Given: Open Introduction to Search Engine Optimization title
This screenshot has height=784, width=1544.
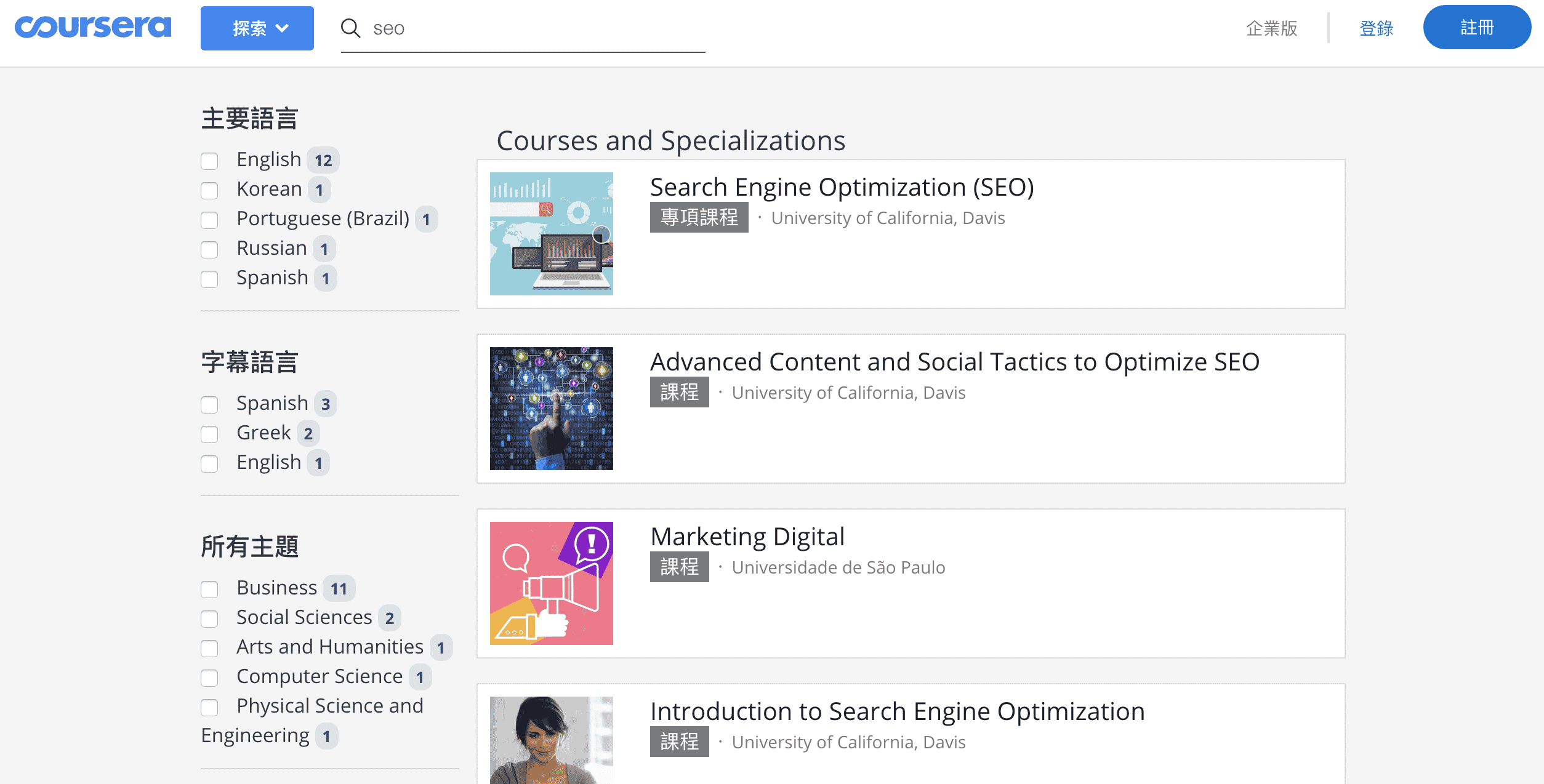Looking at the screenshot, I should click(897, 711).
